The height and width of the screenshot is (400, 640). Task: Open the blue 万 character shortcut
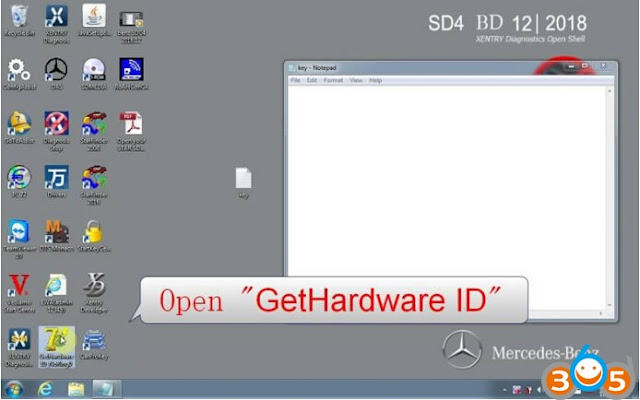56,181
